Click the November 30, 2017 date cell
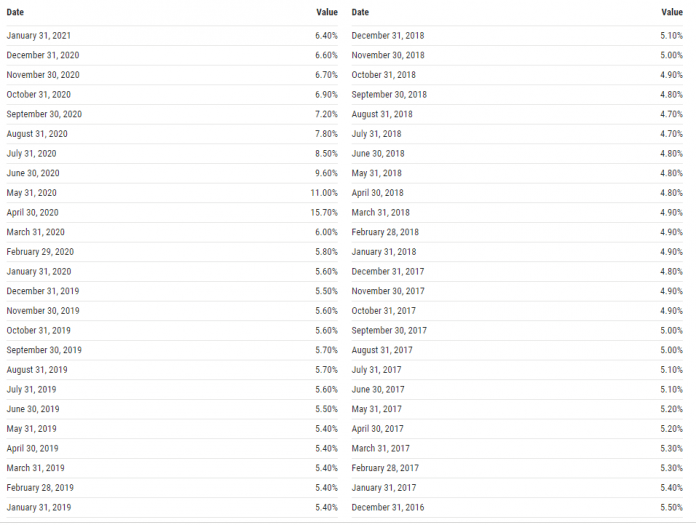696x525 pixels. pyautogui.click(x=388, y=291)
